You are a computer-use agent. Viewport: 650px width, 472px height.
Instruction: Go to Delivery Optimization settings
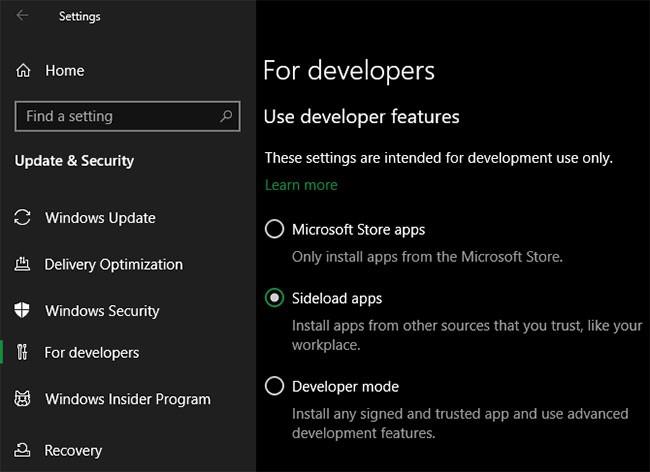(x=113, y=265)
